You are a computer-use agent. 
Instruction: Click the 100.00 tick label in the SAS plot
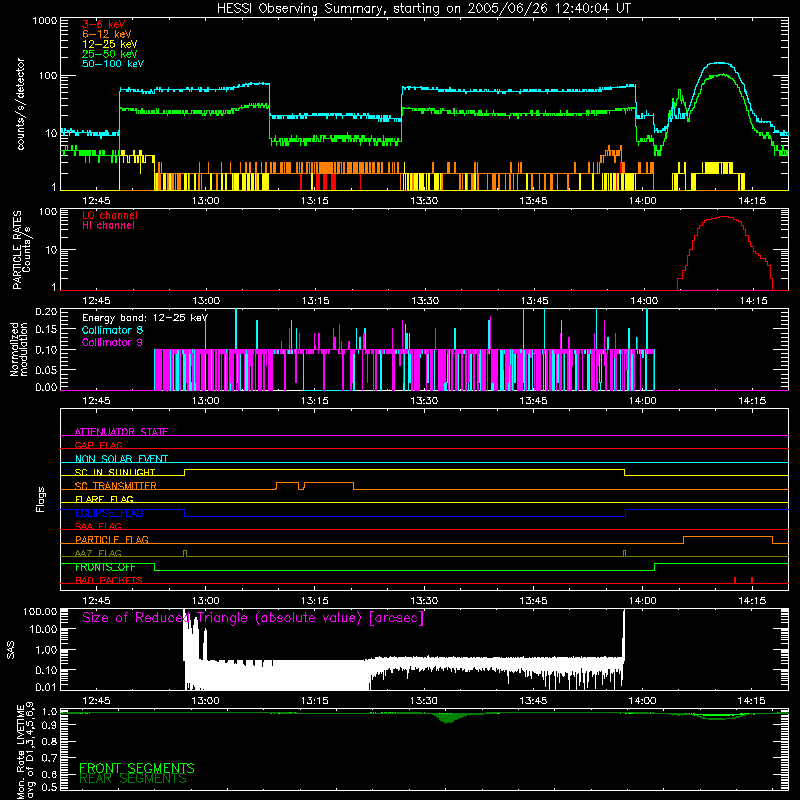(x=40, y=611)
